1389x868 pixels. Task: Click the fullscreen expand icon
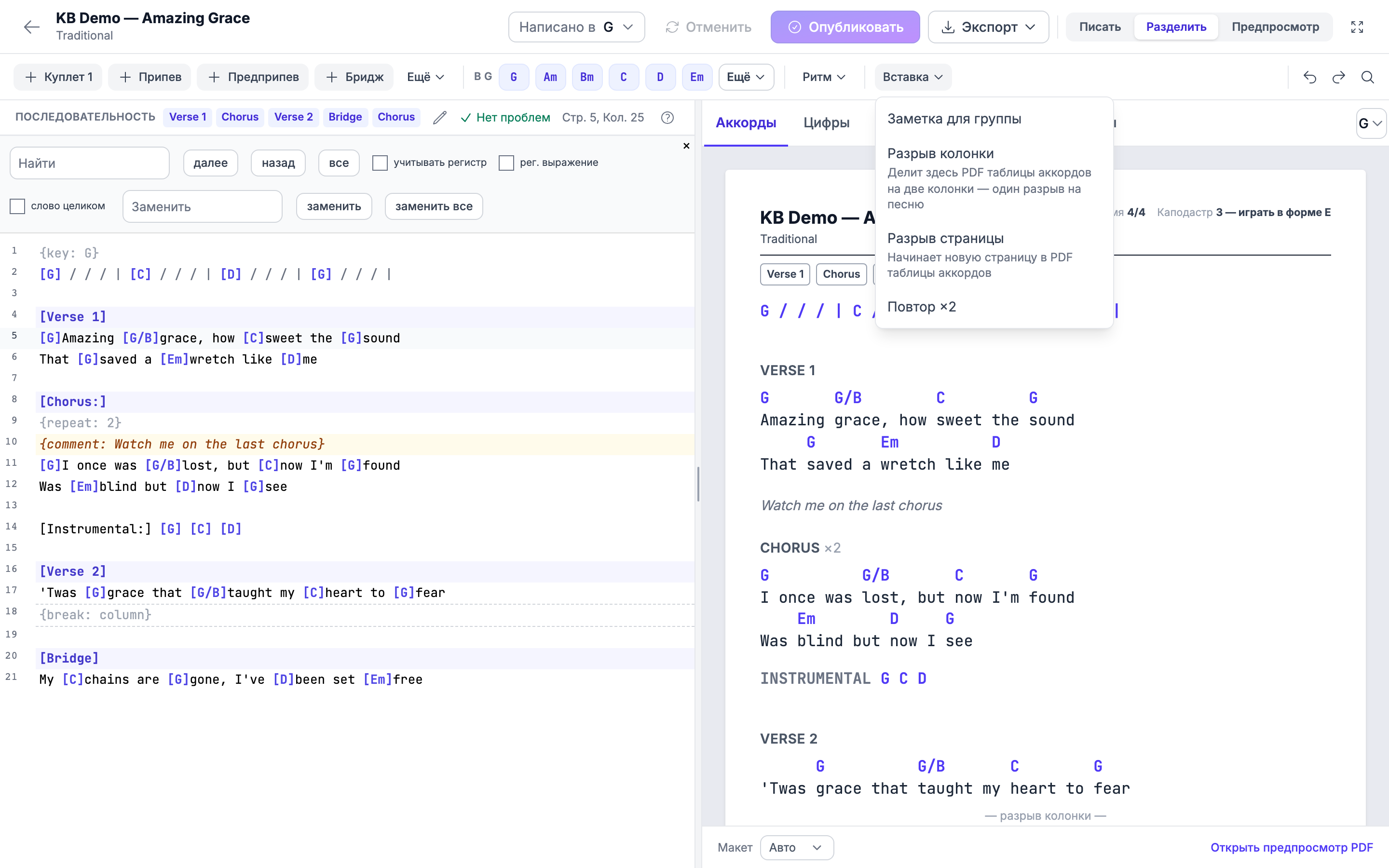point(1357,27)
